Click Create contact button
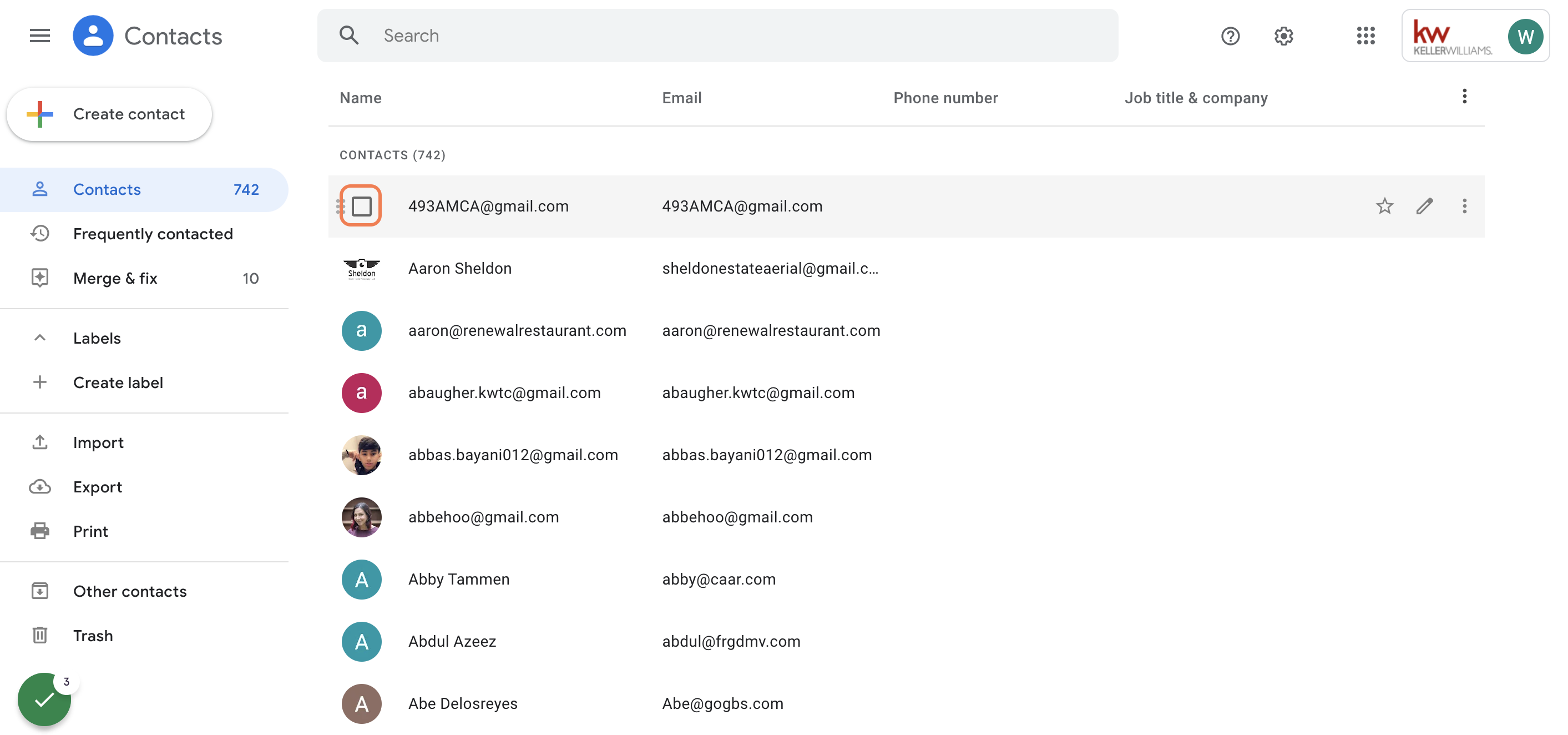The height and width of the screenshot is (735, 1568). [109, 114]
